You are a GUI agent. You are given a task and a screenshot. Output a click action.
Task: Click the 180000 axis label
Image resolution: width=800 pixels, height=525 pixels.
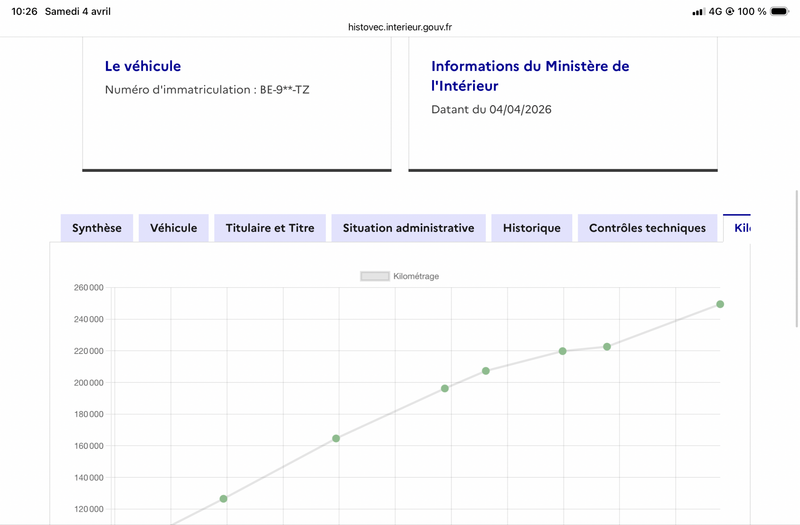click(x=89, y=414)
